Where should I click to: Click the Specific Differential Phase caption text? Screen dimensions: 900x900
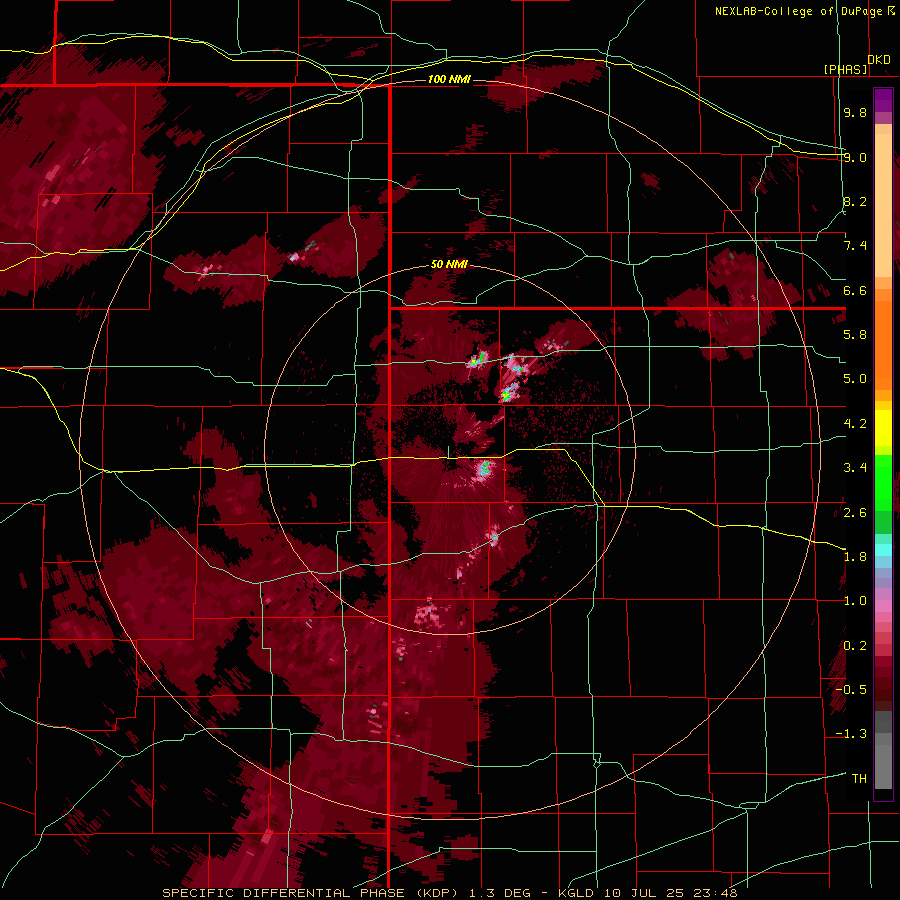pyautogui.click(x=450, y=893)
